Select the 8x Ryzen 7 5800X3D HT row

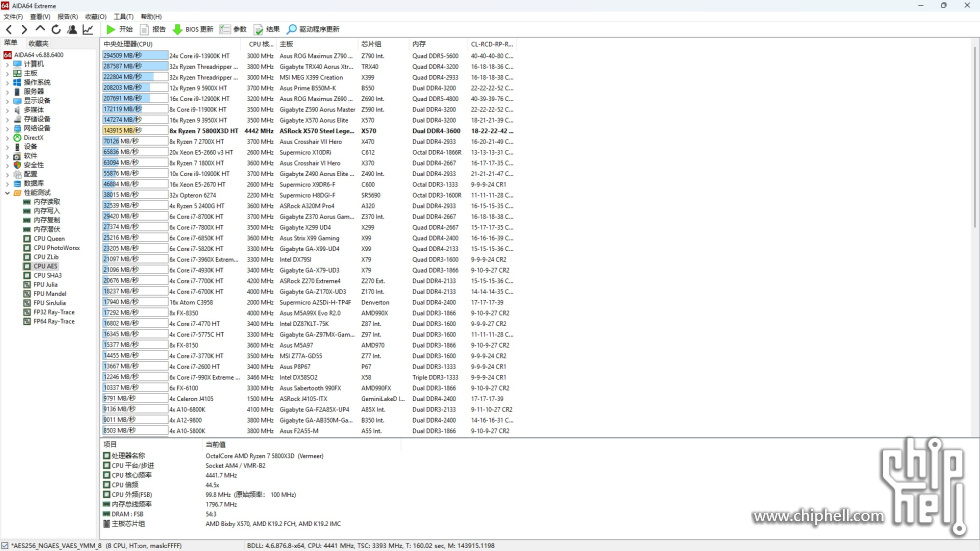coord(308,131)
